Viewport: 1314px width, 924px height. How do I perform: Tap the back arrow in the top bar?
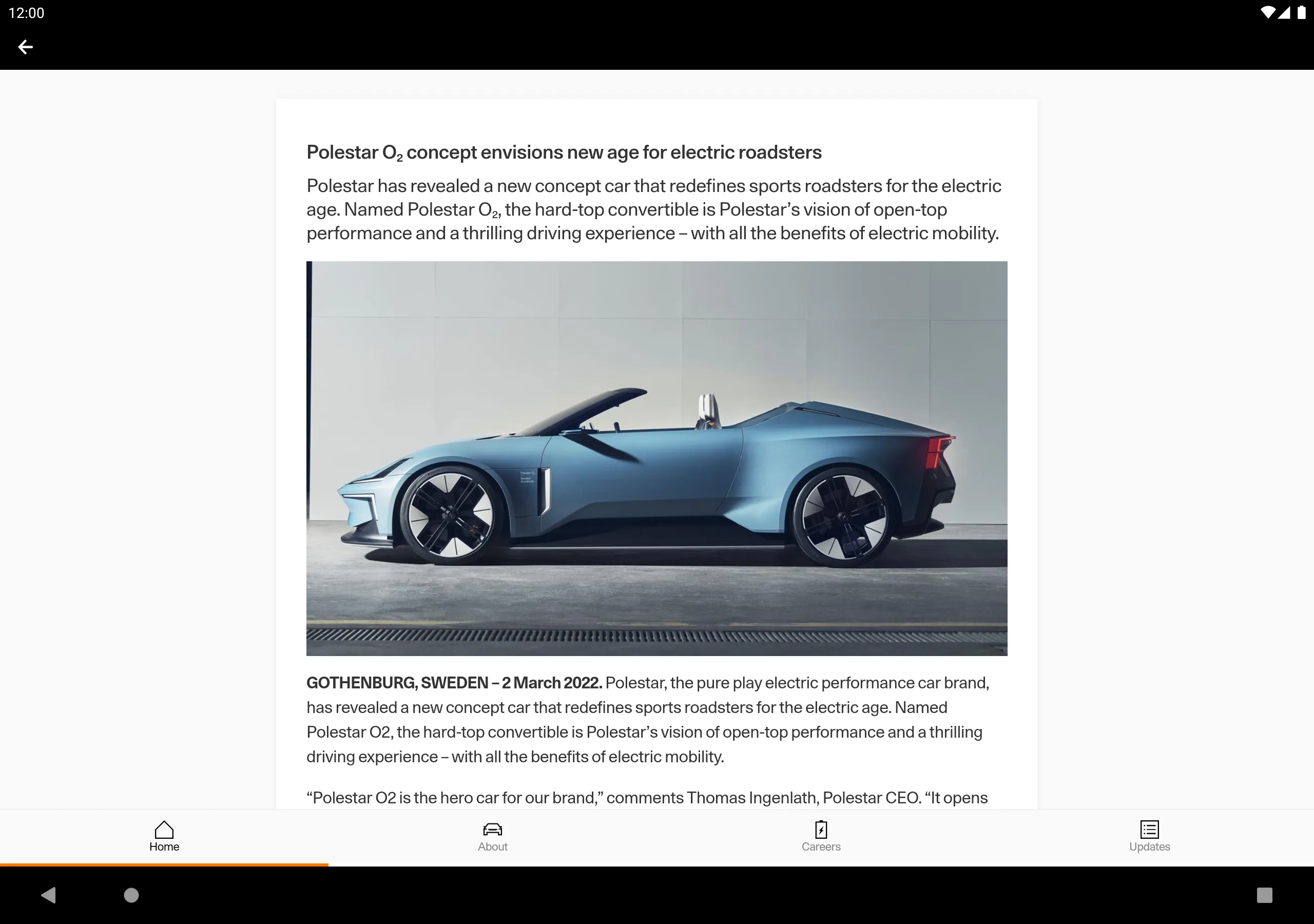point(25,47)
